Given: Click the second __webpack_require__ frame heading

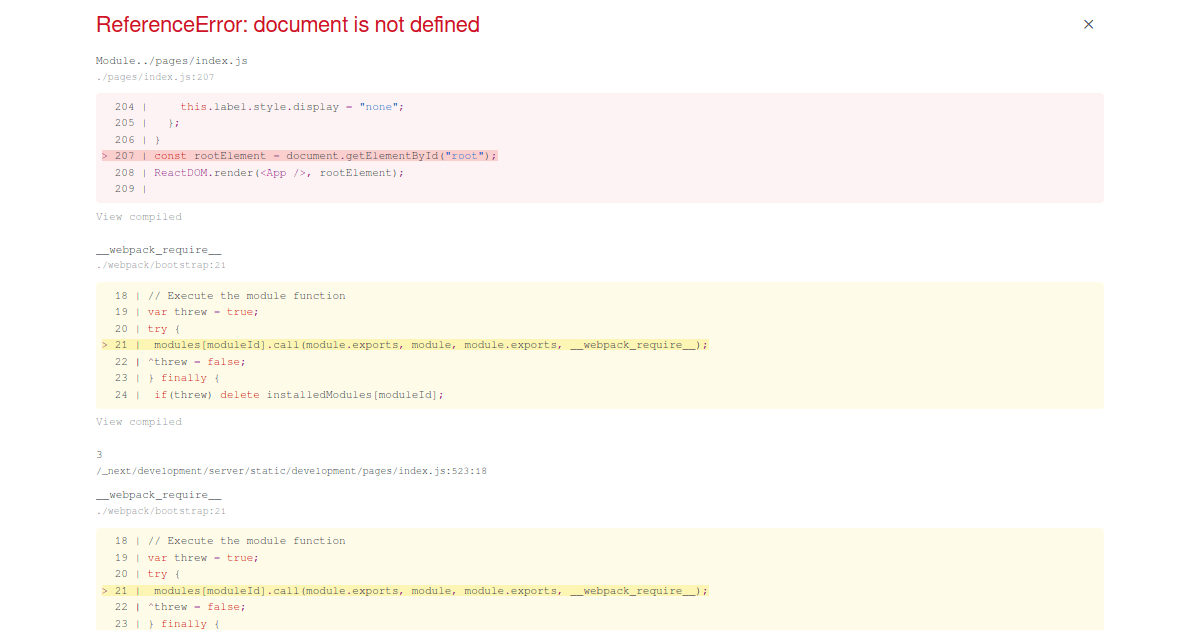Looking at the screenshot, I should pyautogui.click(x=157, y=493).
